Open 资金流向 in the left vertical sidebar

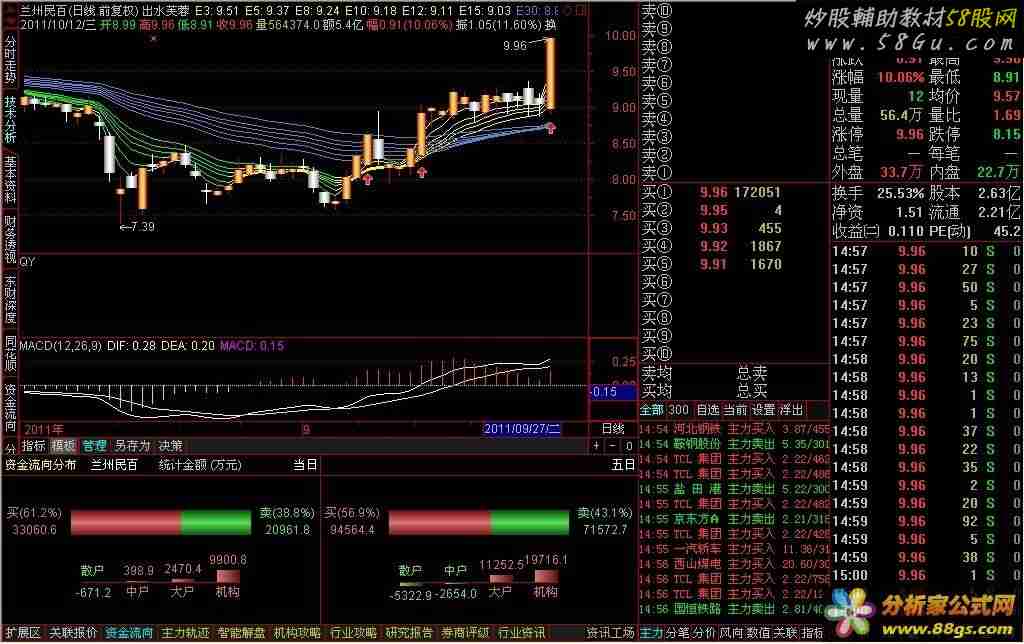coord(10,408)
